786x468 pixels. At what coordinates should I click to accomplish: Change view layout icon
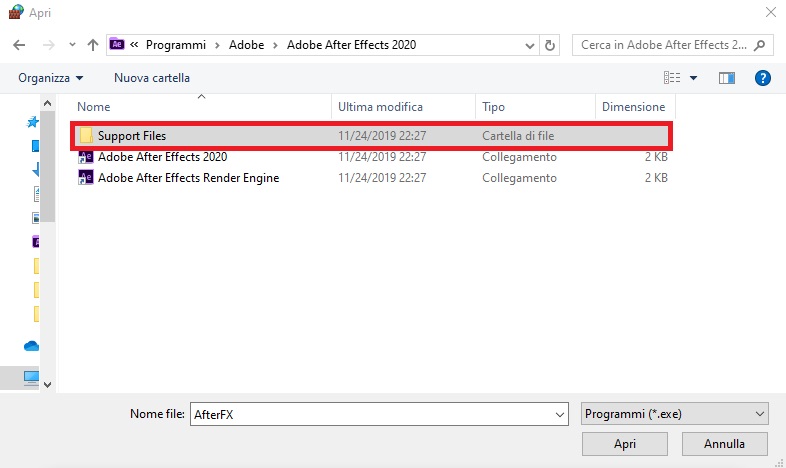click(672, 78)
